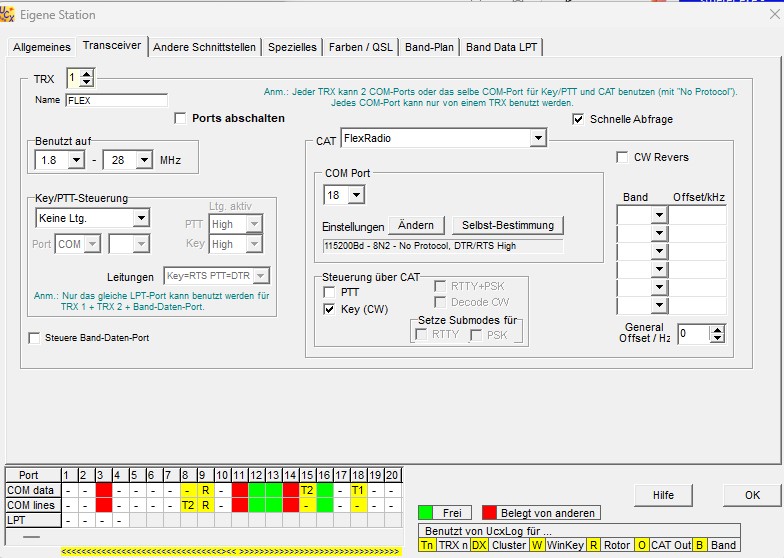Toggle the CW Revers checkbox
Image resolution: width=784 pixels, height=558 pixels.
click(x=623, y=157)
